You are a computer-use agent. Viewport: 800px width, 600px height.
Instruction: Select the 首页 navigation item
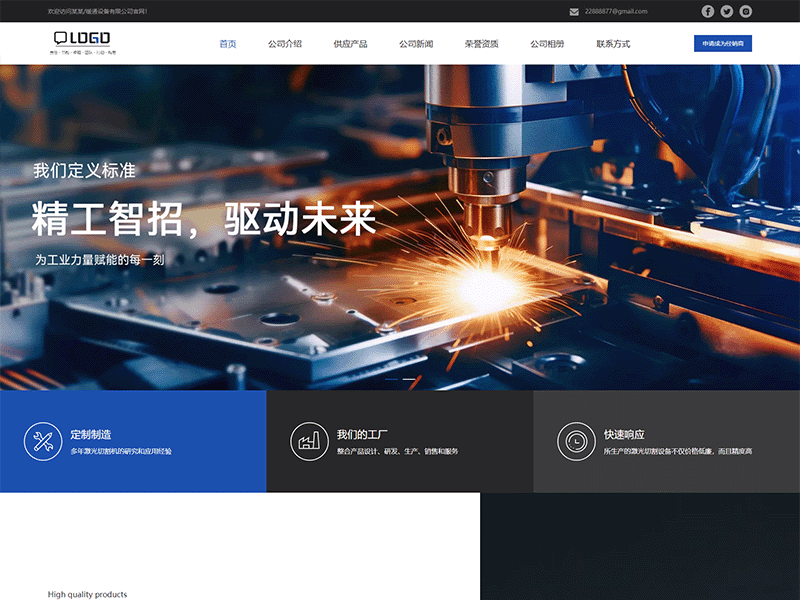[x=227, y=43]
